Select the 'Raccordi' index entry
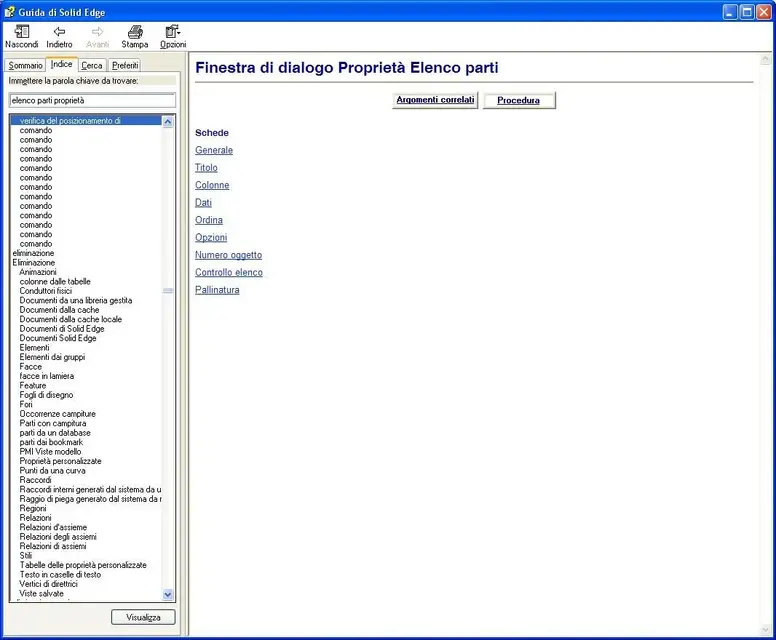The image size is (776, 640). 35,480
